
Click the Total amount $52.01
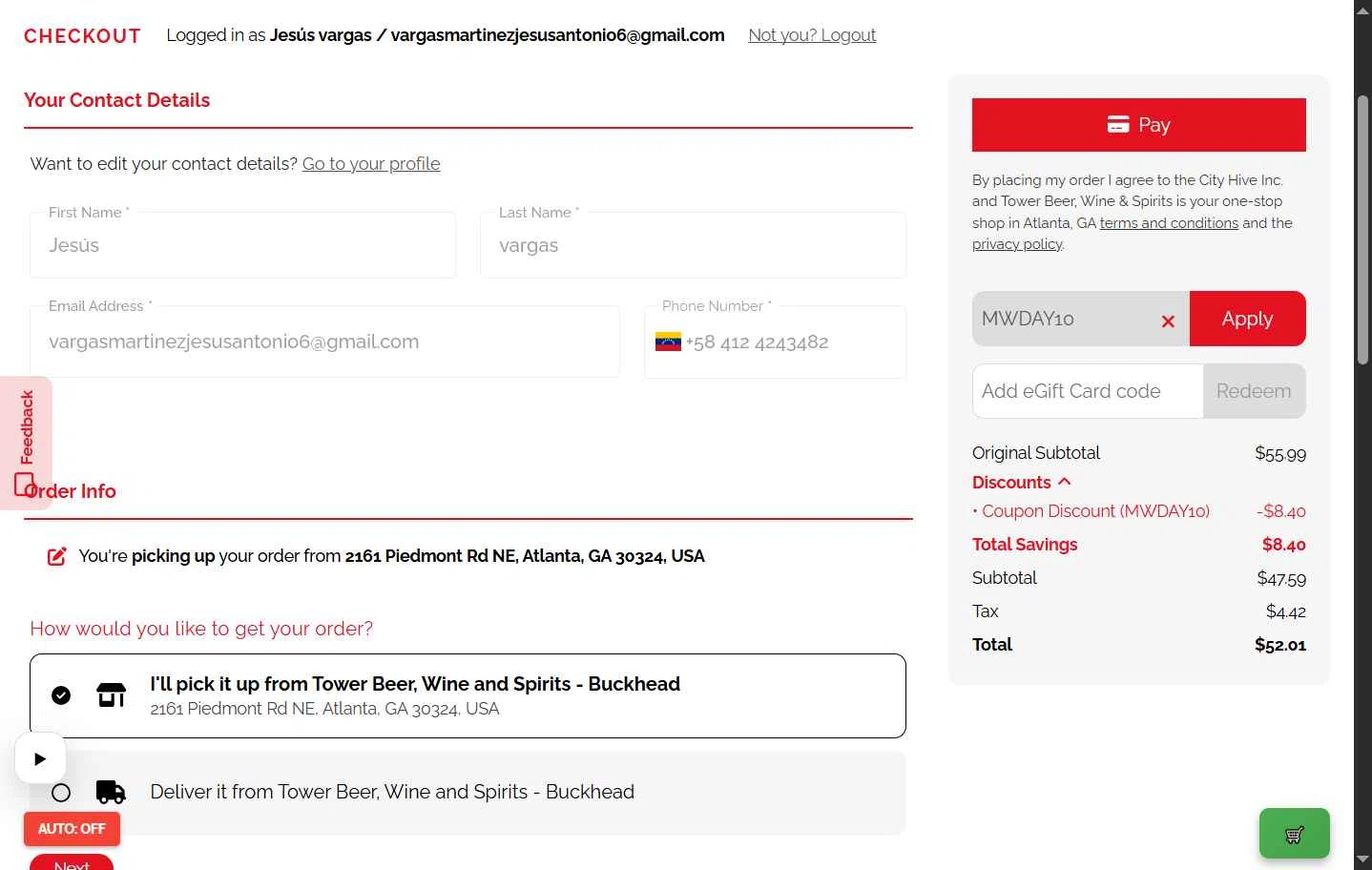click(1280, 645)
